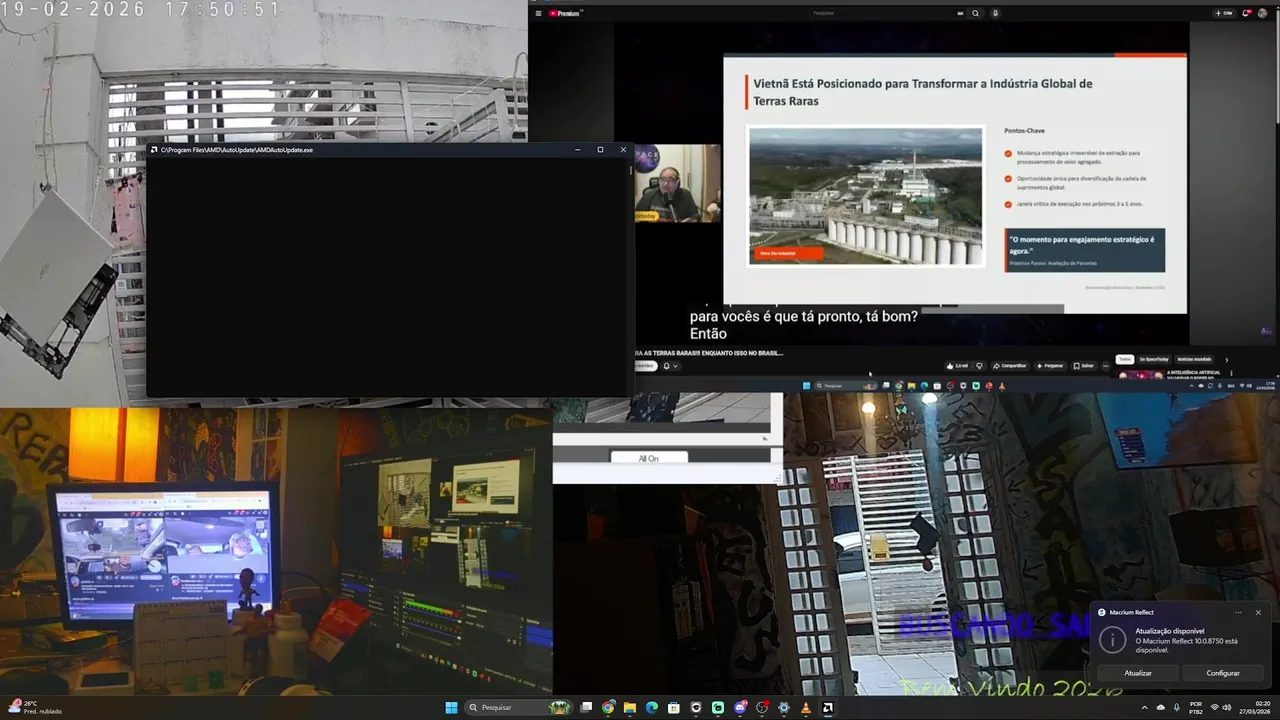Image resolution: width=1280 pixels, height=720 pixels.
Task: Show hidden system tray icons
Action: [x=1144, y=708]
